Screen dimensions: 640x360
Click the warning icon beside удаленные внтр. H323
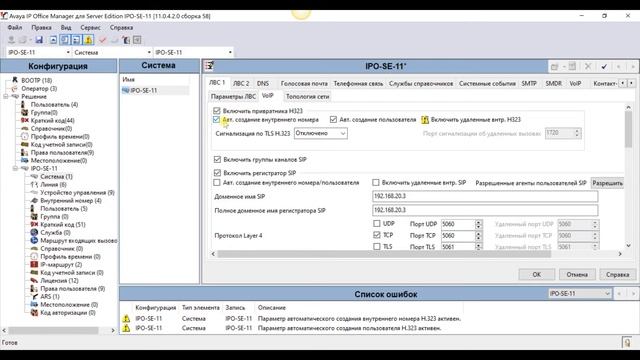(x=424, y=120)
